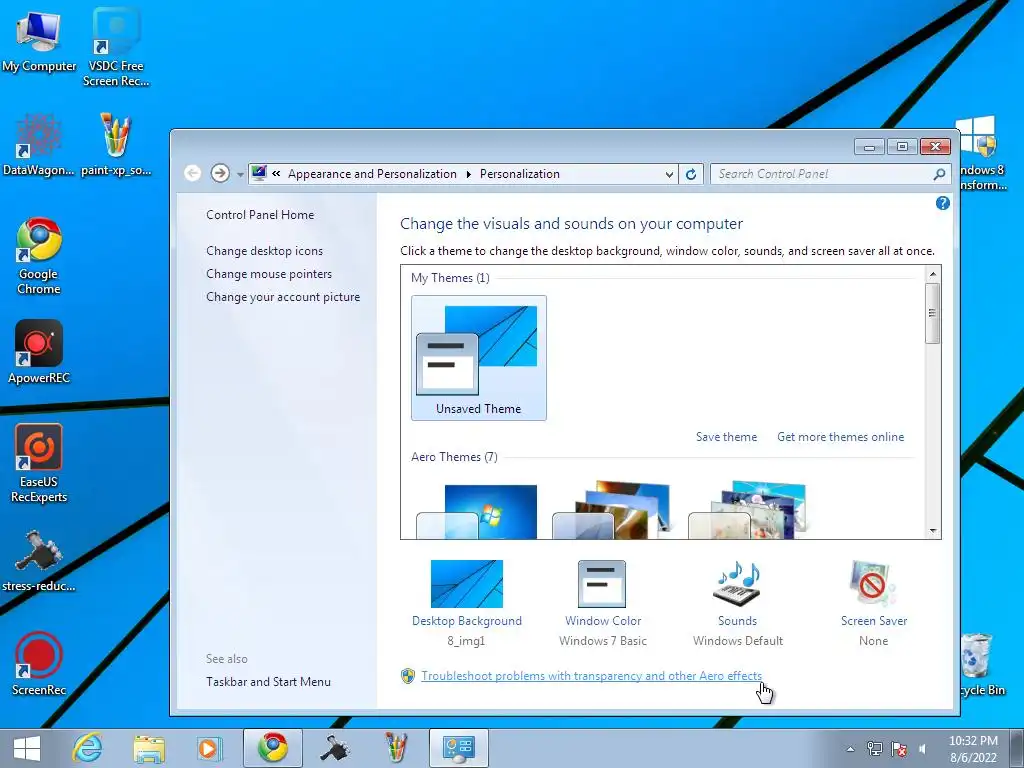Open Change desktop icons link
Image resolution: width=1024 pixels, height=768 pixels.
(264, 251)
